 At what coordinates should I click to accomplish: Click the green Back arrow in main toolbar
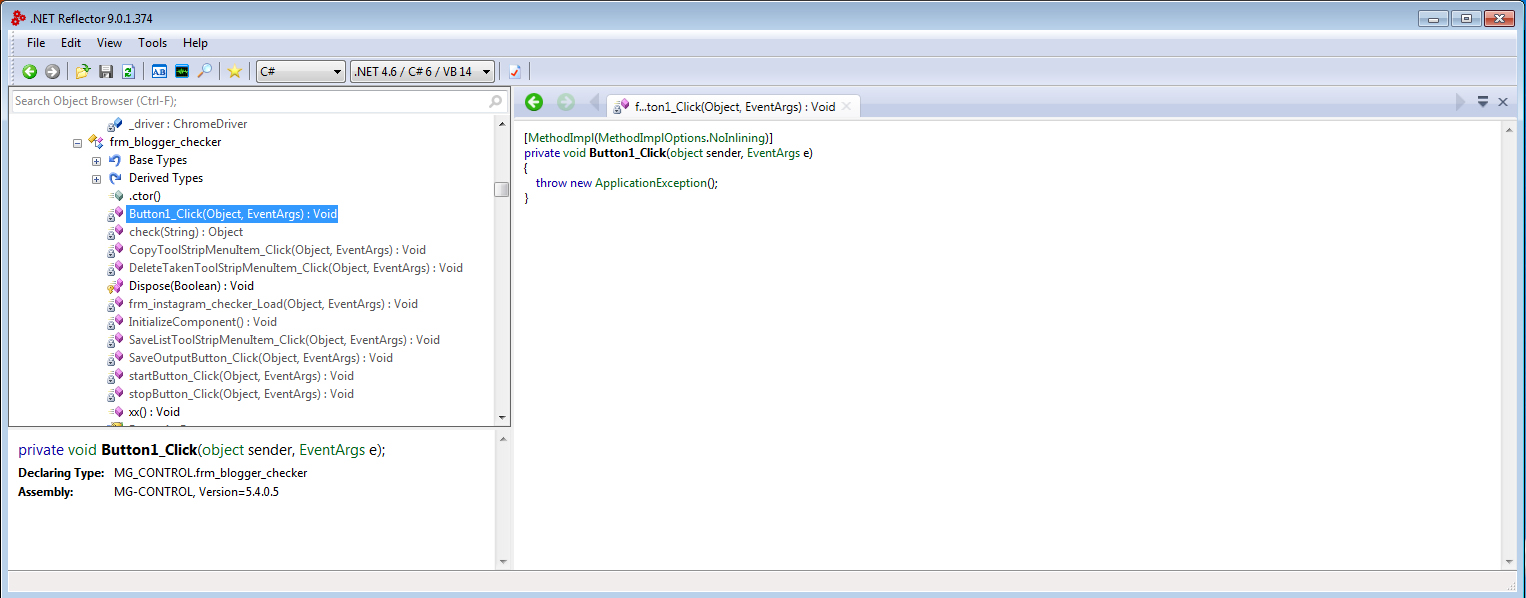click(30, 71)
